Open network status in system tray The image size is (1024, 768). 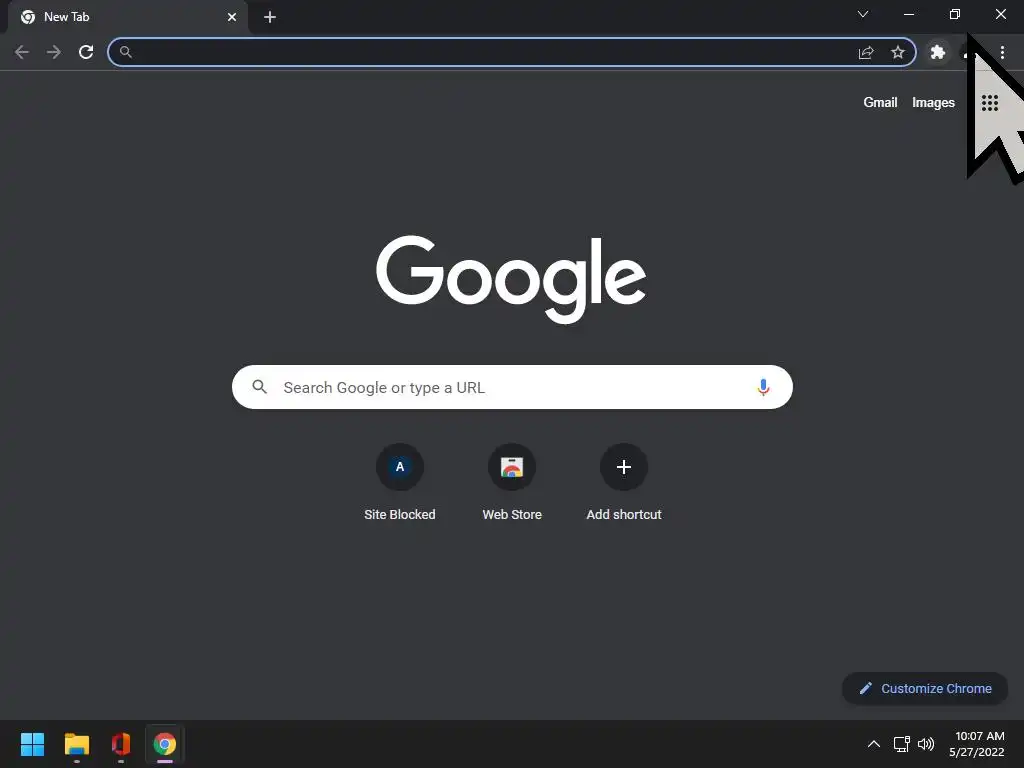click(902, 744)
